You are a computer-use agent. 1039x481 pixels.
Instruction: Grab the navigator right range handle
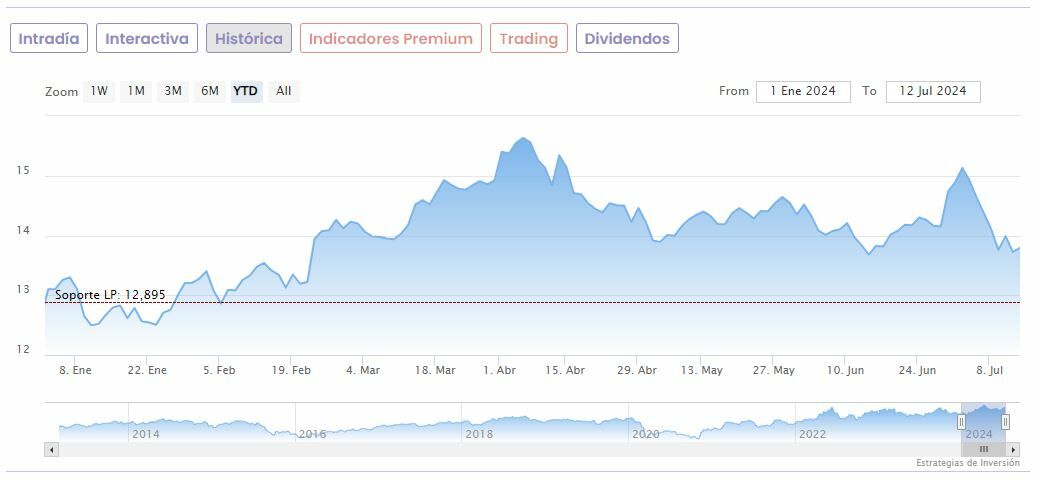(x=1006, y=421)
